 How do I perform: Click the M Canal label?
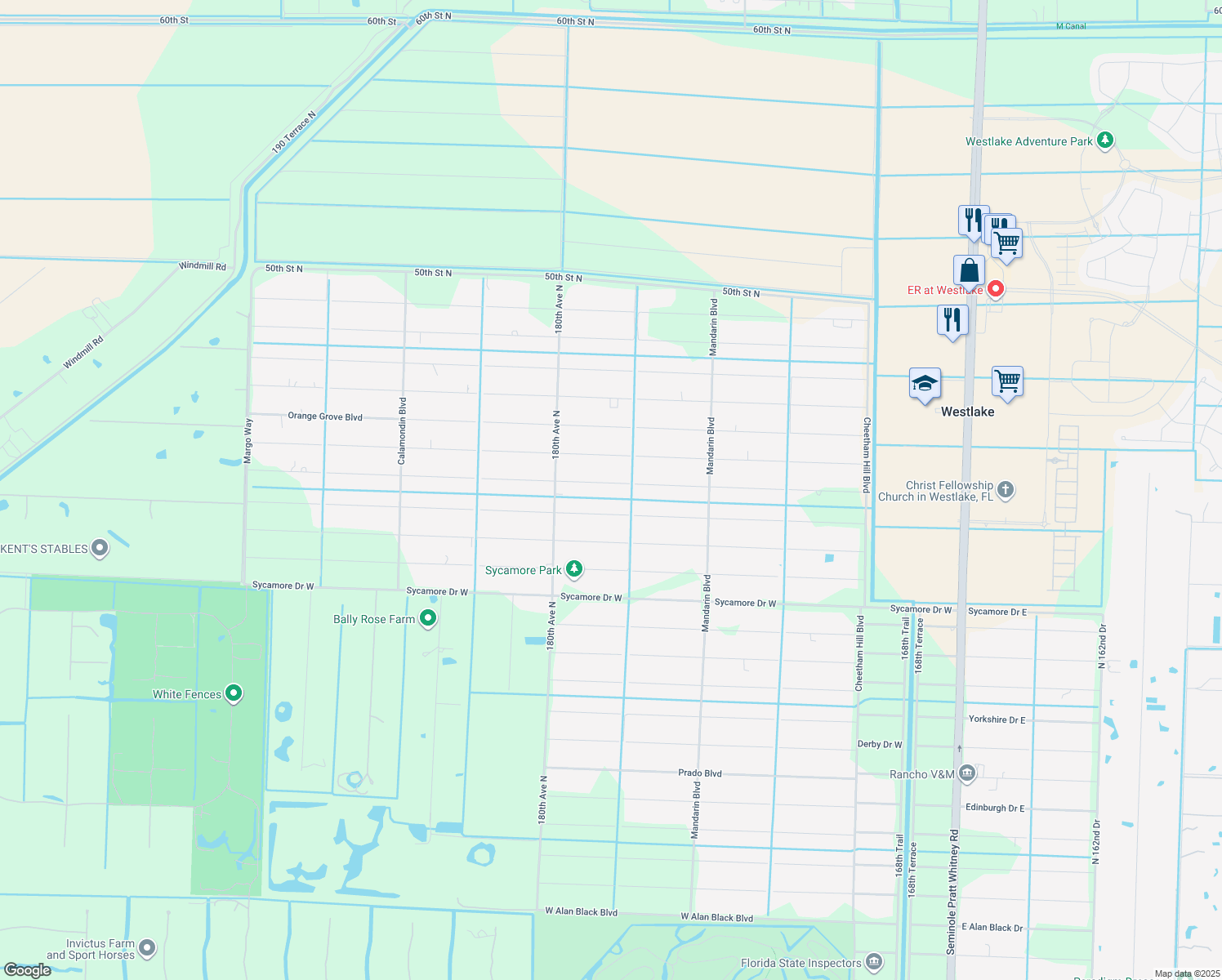tap(1071, 26)
